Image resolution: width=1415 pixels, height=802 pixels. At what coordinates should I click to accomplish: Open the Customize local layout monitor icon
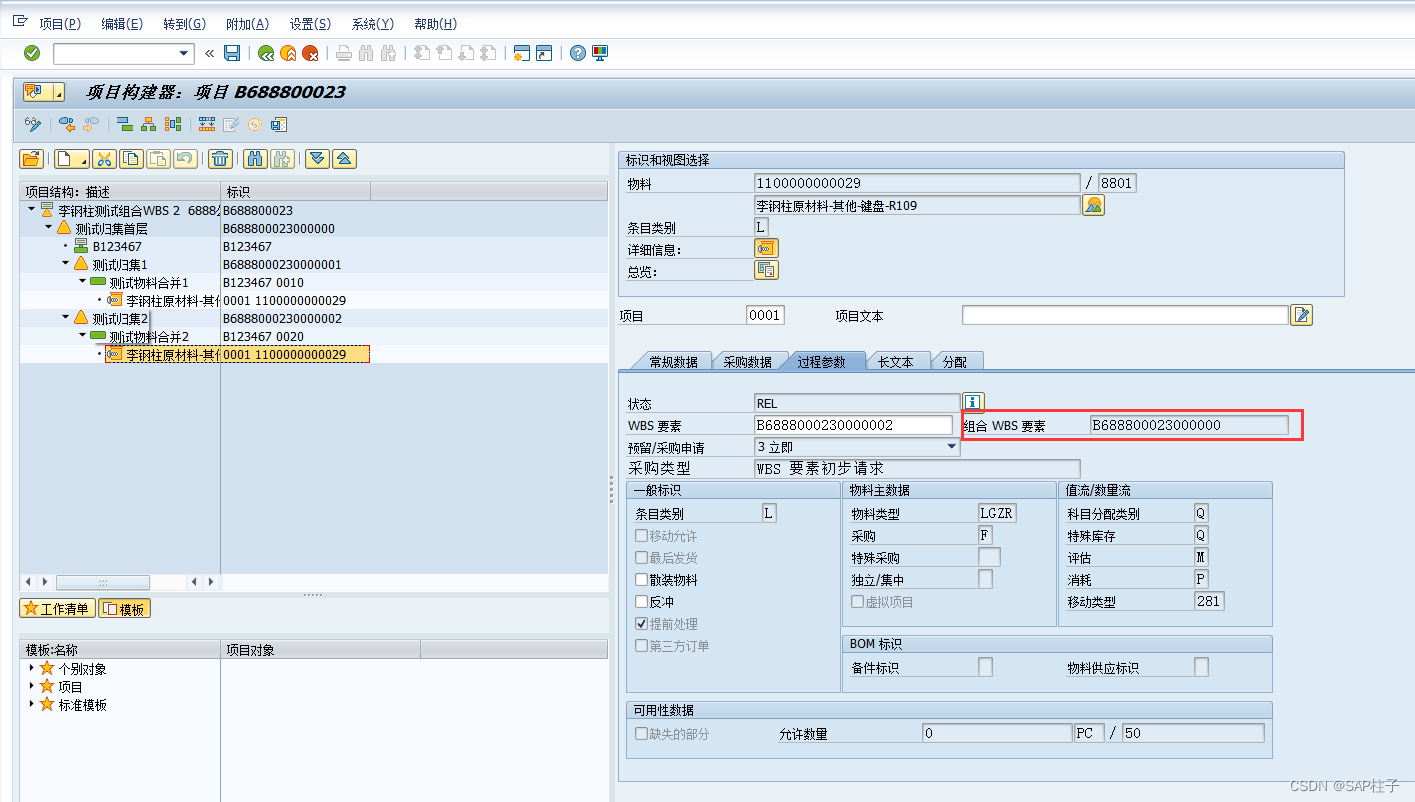point(600,53)
